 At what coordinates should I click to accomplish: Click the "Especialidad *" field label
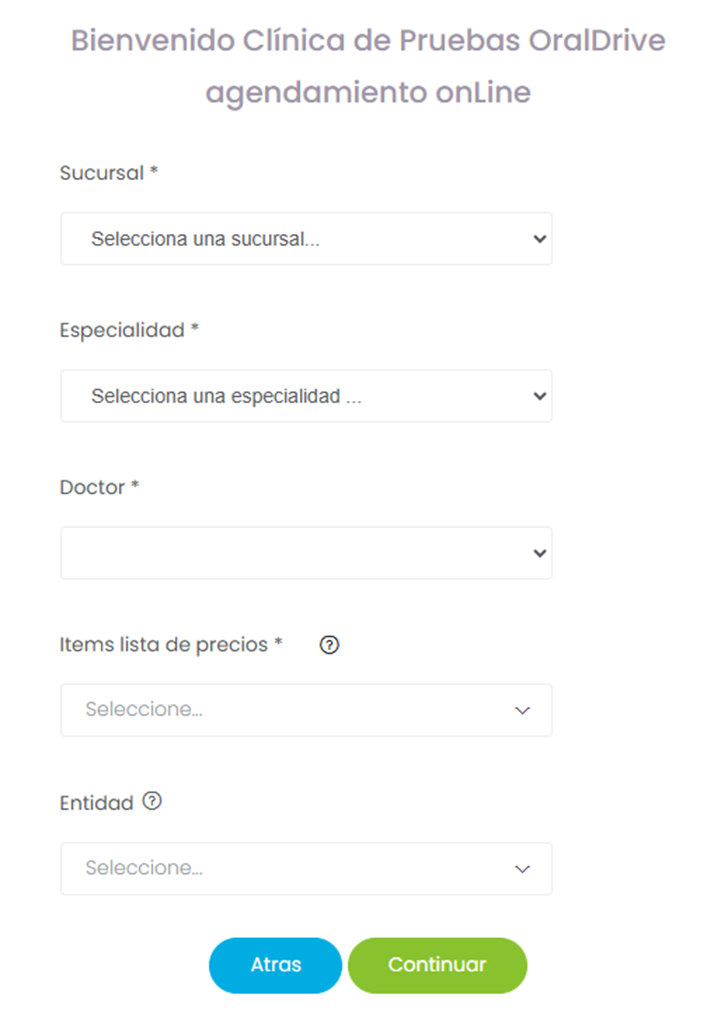[x=129, y=330]
